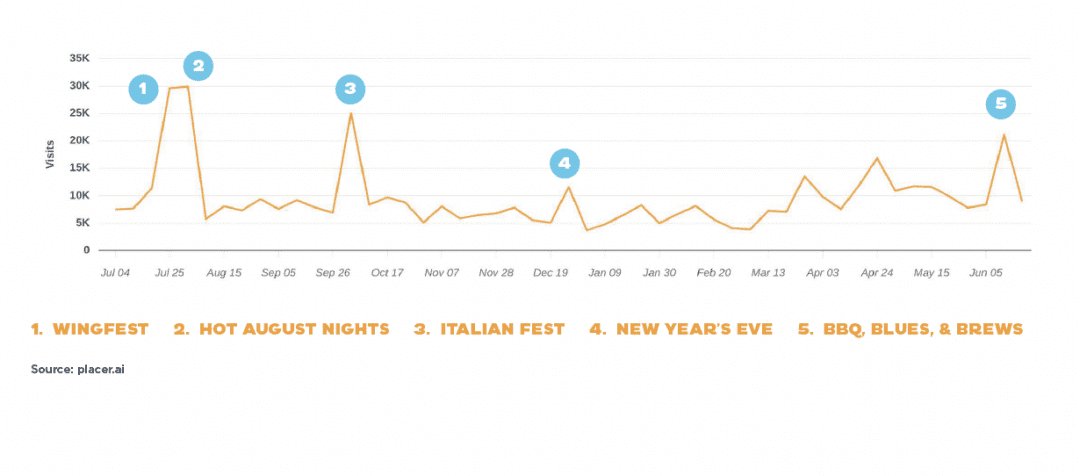Screen dimensions: 1080x476
Task: Click the Italian Fest legend label
Action: tap(489, 329)
